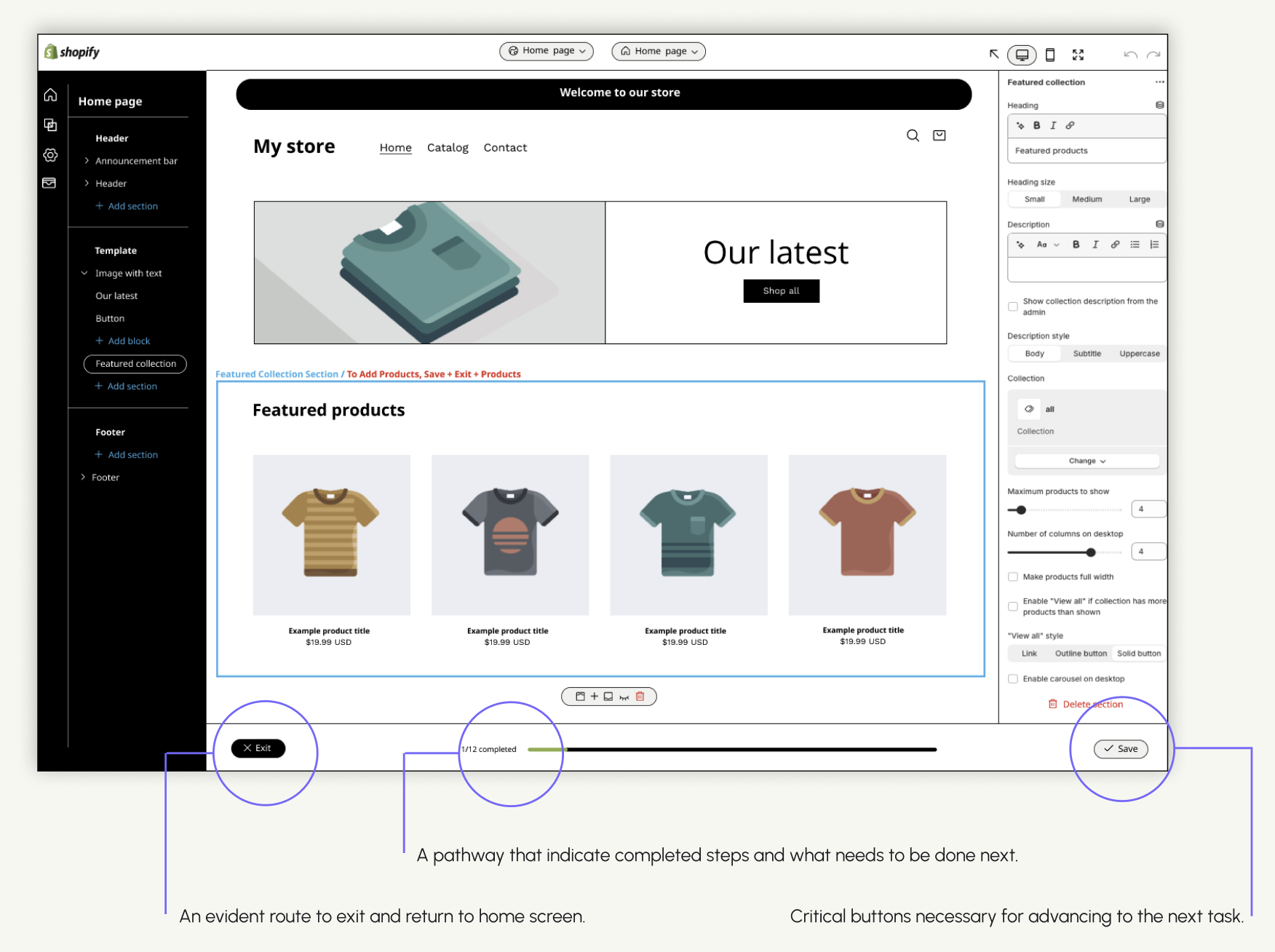The height and width of the screenshot is (952, 1275).
Task: Apply bold in the Heading editor
Action: 1036,125
